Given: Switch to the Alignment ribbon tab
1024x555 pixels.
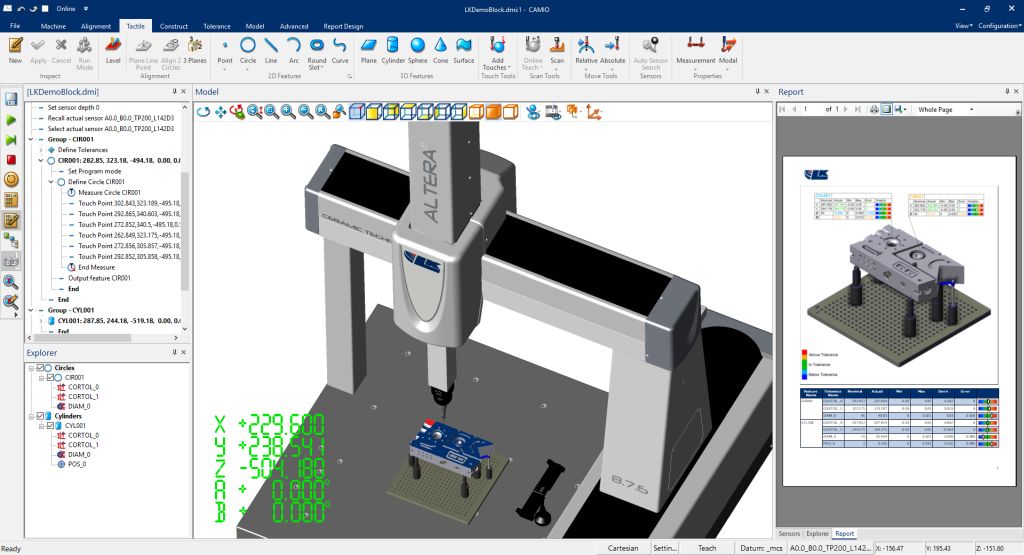Looking at the screenshot, I should coord(96,26).
